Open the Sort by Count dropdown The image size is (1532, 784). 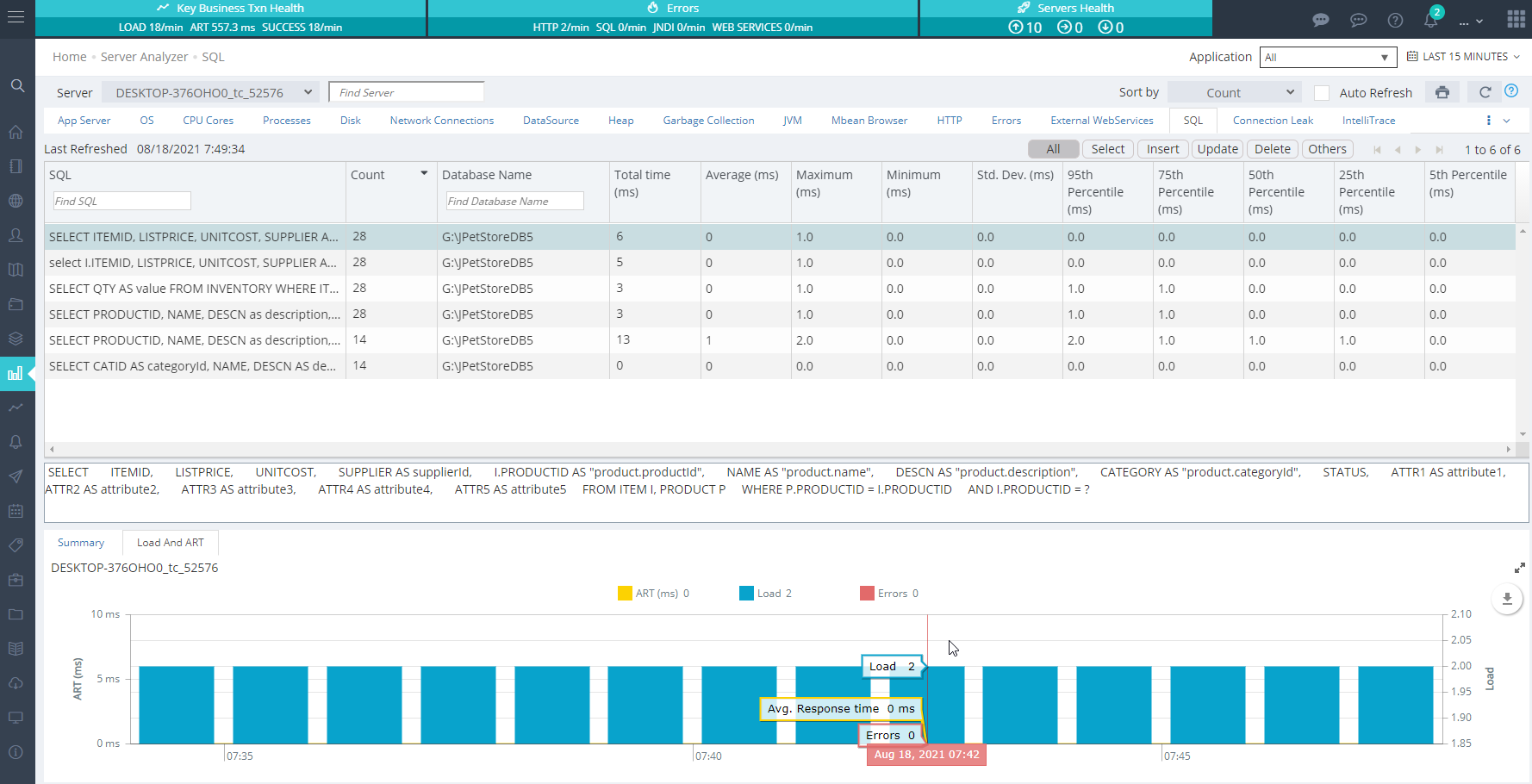(x=1235, y=92)
